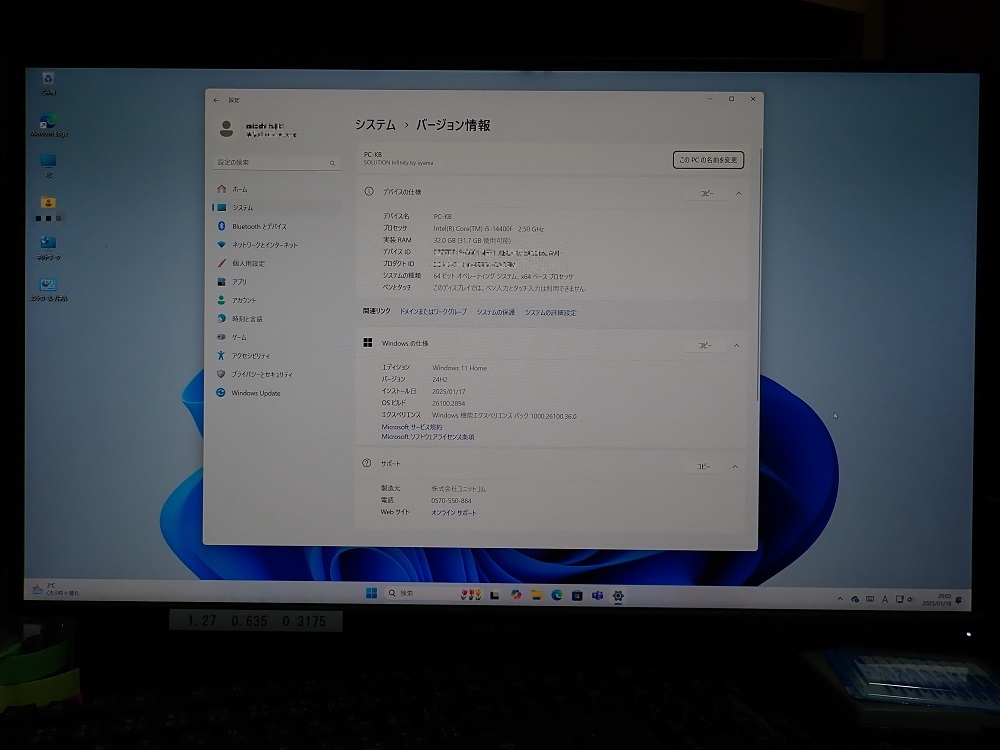The height and width of the screenshot is (750, 1000).
Task: Open オンライン サポート website link
Action: coord(453,513)
